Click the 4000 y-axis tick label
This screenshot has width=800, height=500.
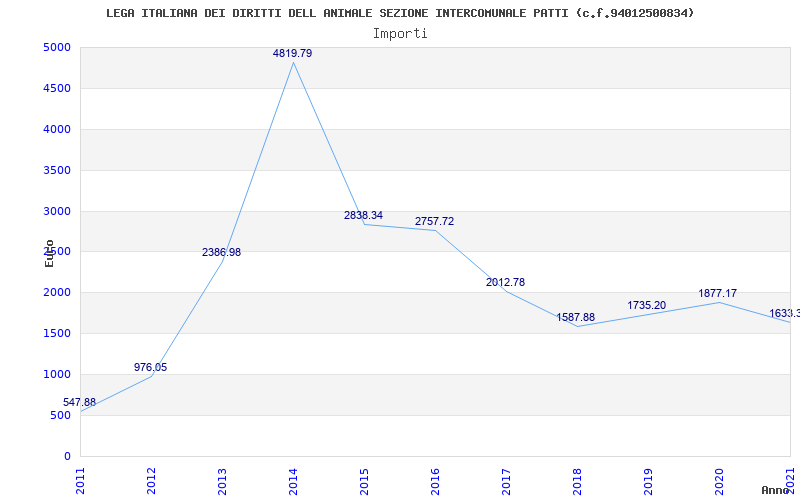pos(57,129)
